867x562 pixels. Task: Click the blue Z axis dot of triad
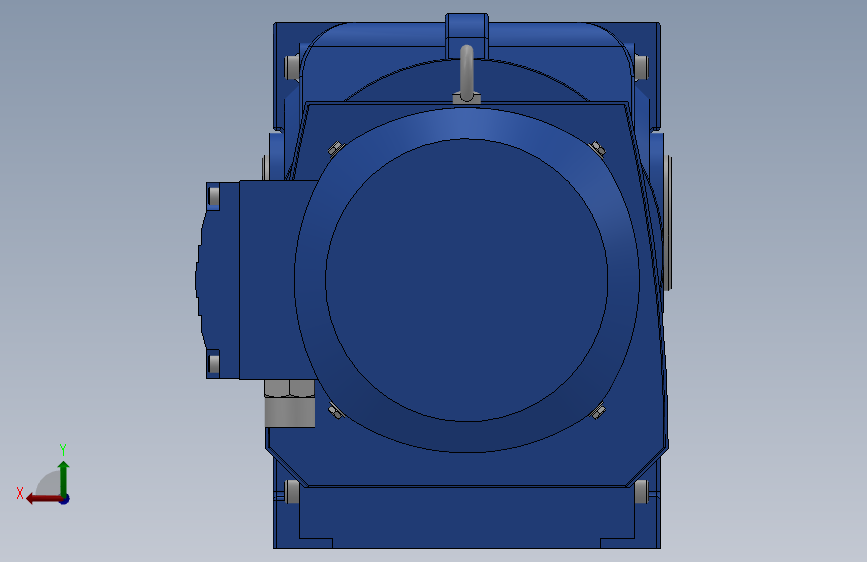click(64, 499)
